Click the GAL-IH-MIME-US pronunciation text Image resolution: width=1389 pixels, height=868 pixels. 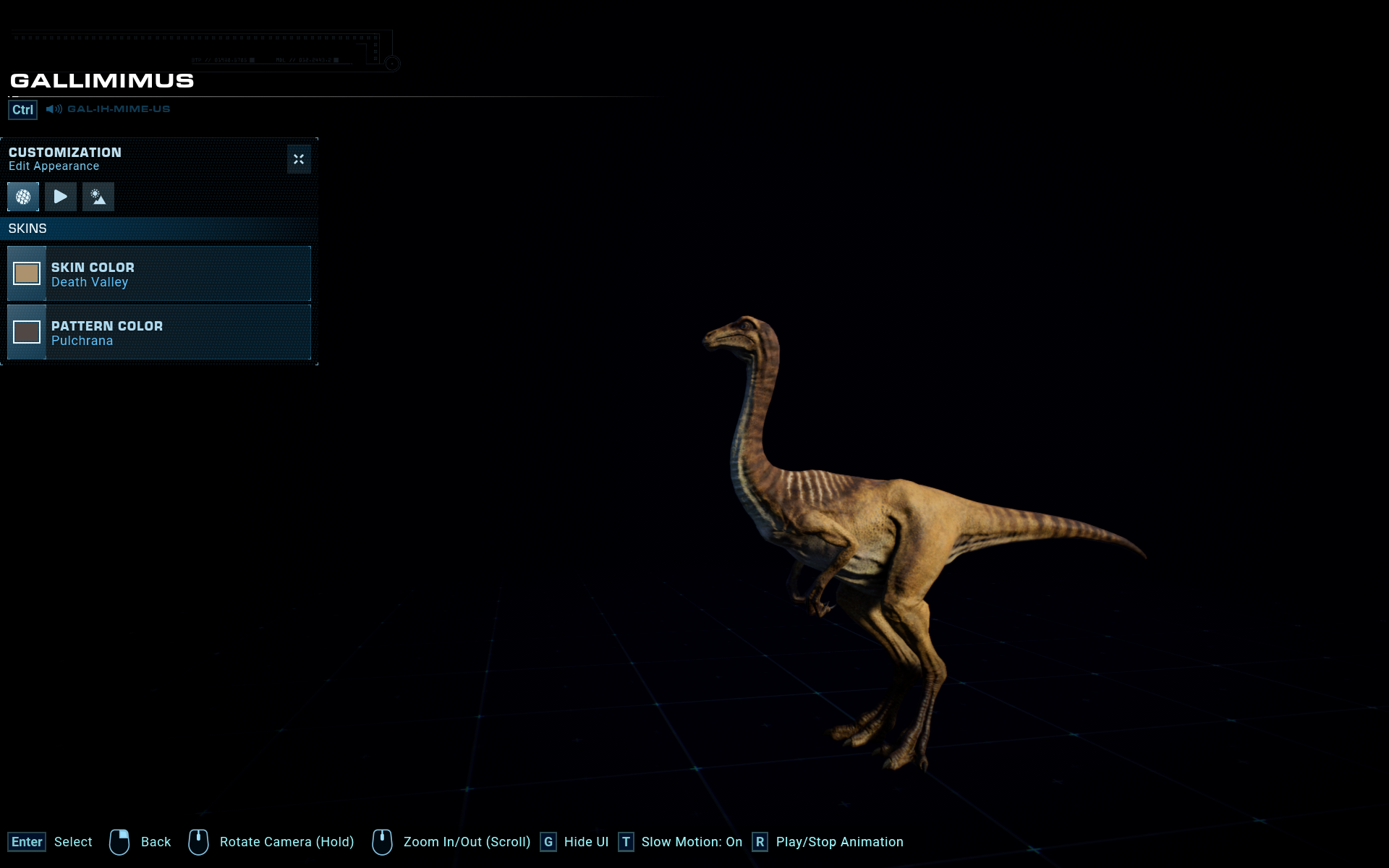[x=119, y=109]
